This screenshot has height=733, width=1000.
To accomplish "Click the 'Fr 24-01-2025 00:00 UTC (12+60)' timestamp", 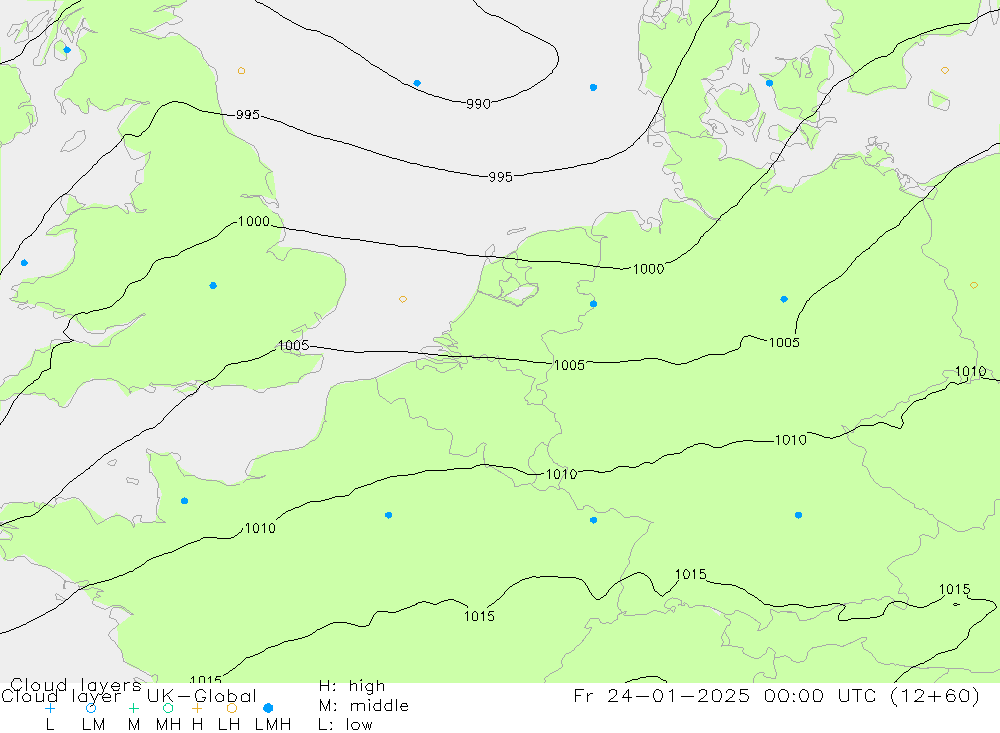I will pos(777,695).
